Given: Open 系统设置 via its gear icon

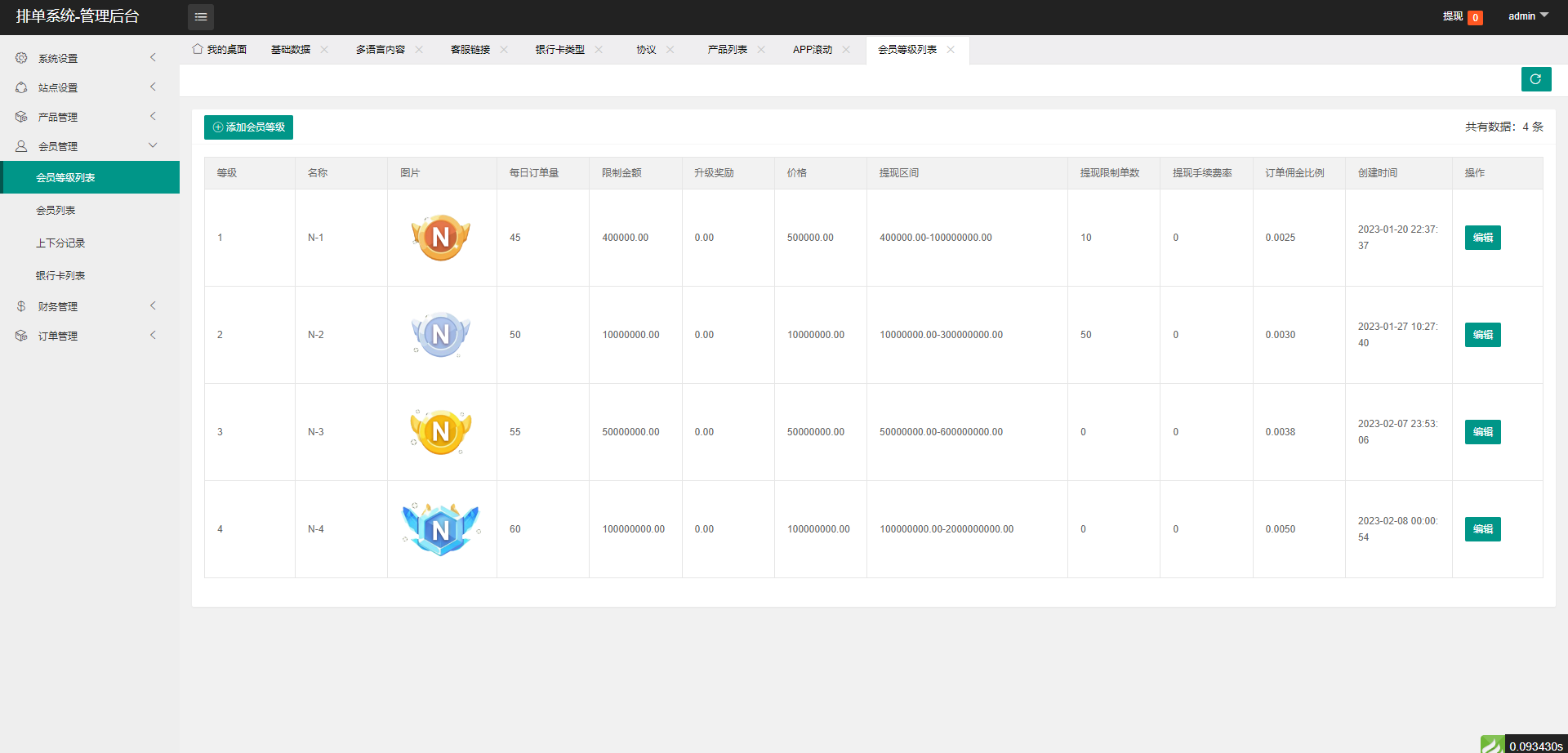Looking at the screenshot, I should click(x=20, y=58).
